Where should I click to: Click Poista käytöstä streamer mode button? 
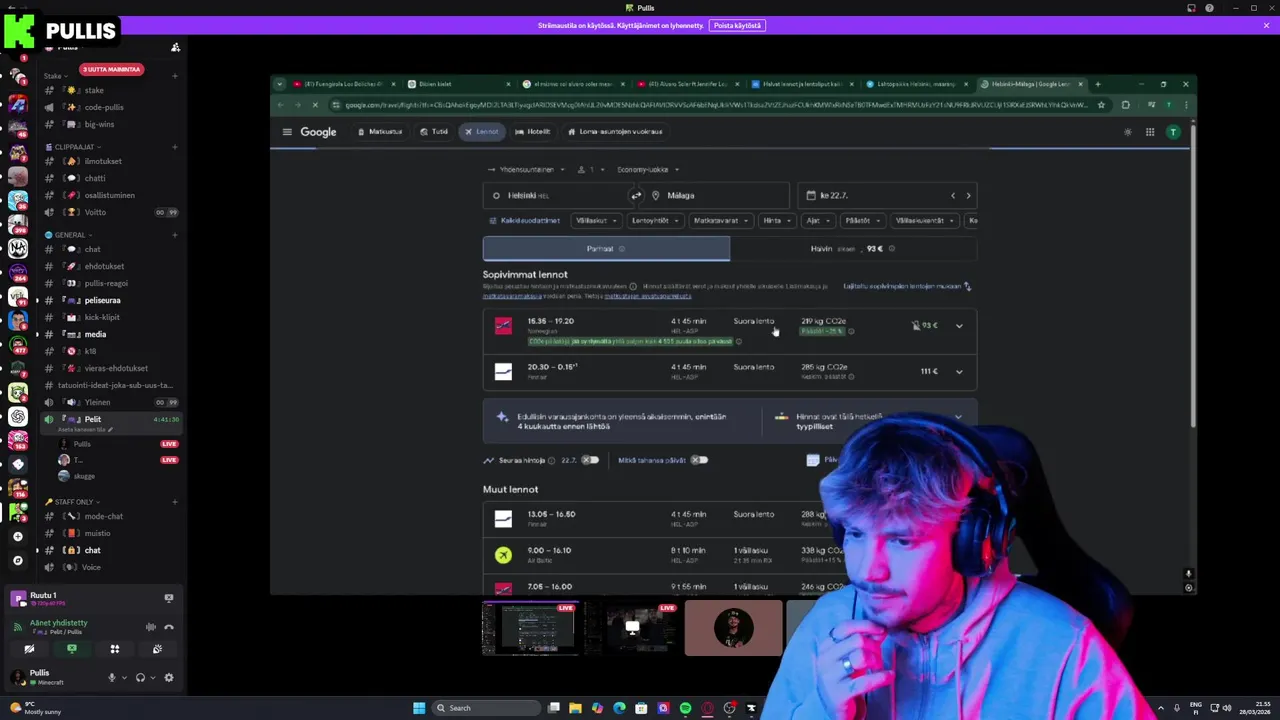pyautogui.click(x=737, y=25)
